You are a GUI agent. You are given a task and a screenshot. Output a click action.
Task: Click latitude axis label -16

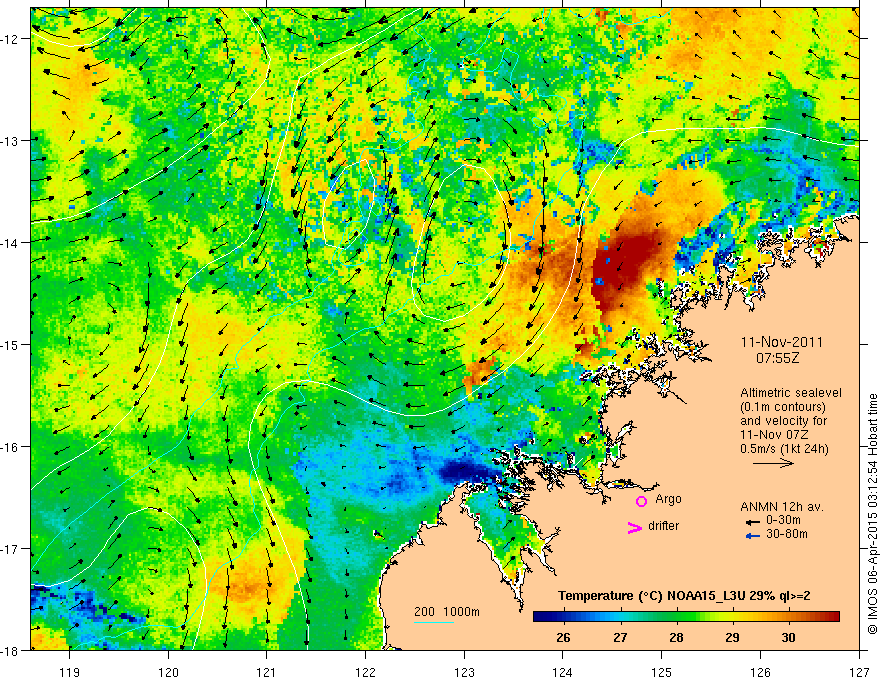tap(11, 447)
